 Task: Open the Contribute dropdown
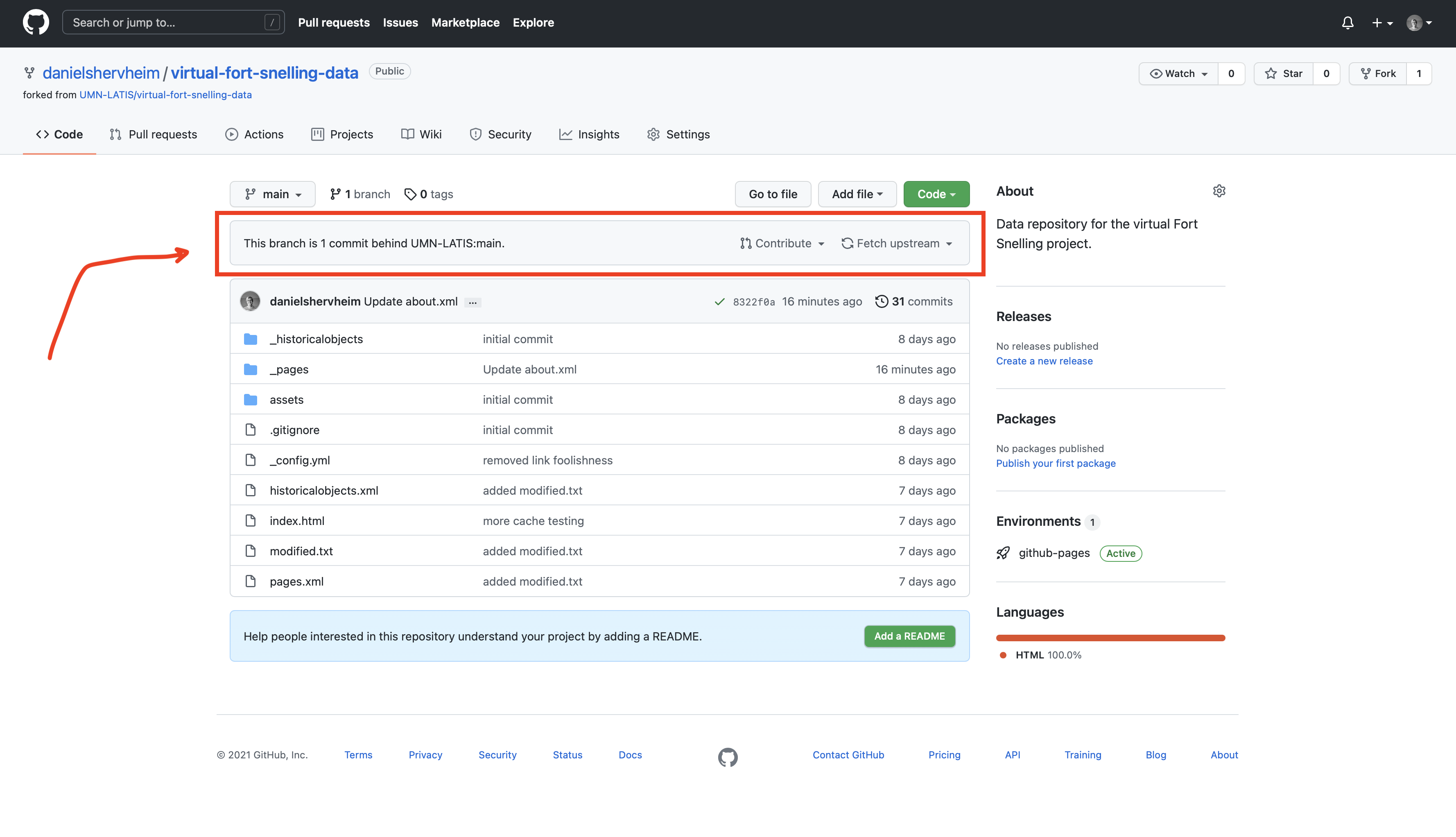coord(782,244)
